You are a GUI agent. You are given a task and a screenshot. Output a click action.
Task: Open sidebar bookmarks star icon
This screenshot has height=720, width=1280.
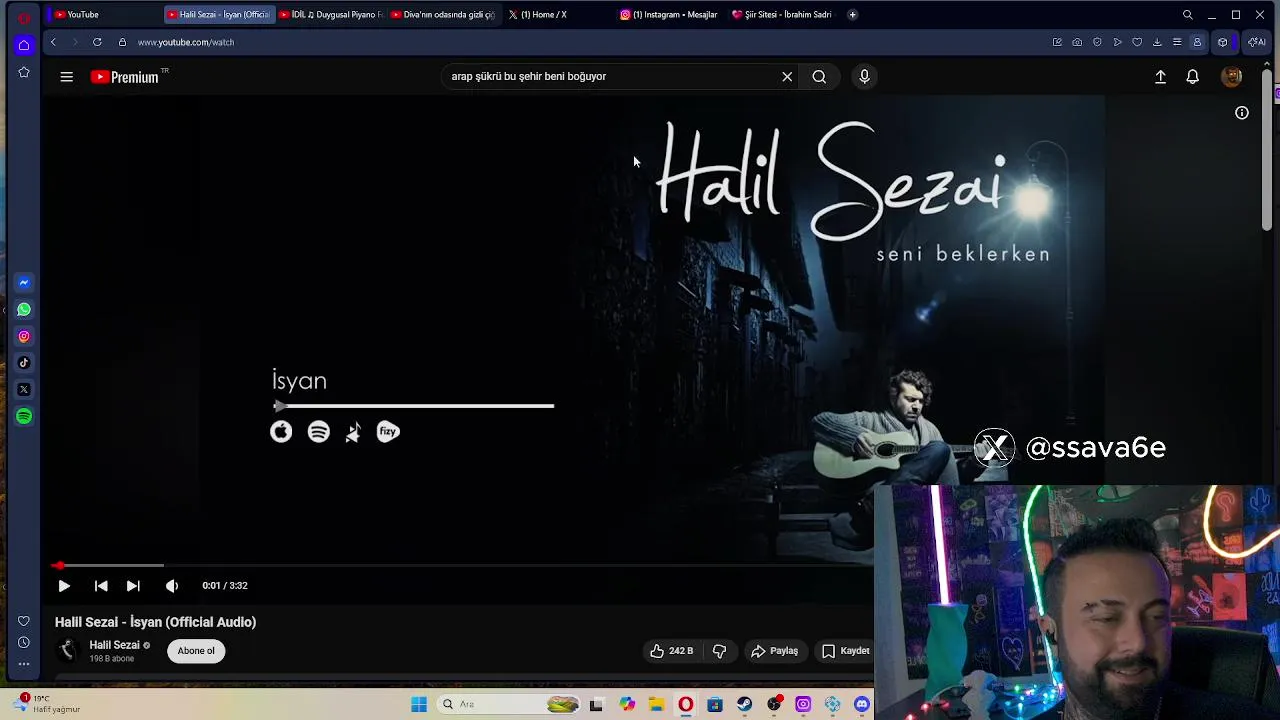(x=24, y=72)
